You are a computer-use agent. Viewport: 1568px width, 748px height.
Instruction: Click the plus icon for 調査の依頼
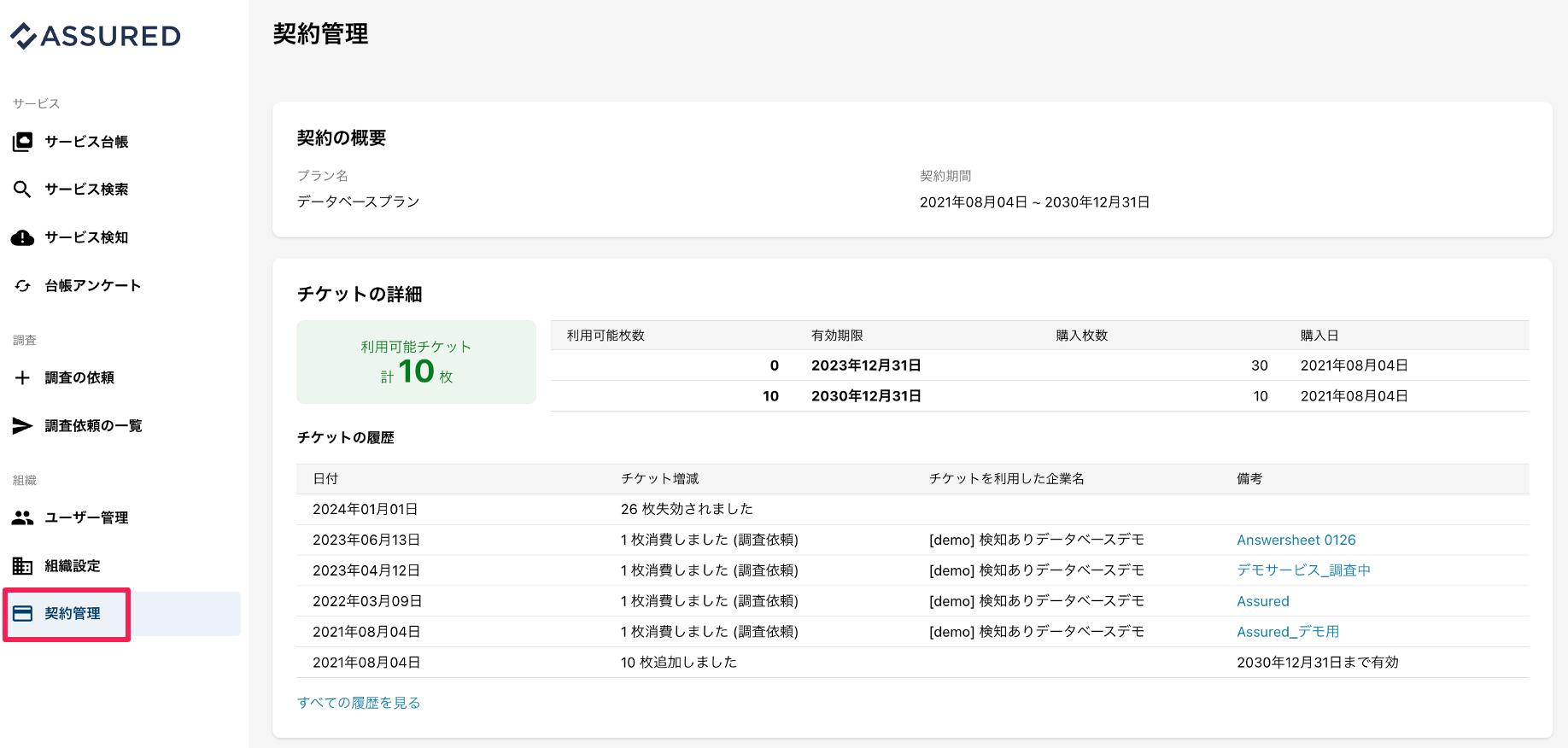[23, 377]
